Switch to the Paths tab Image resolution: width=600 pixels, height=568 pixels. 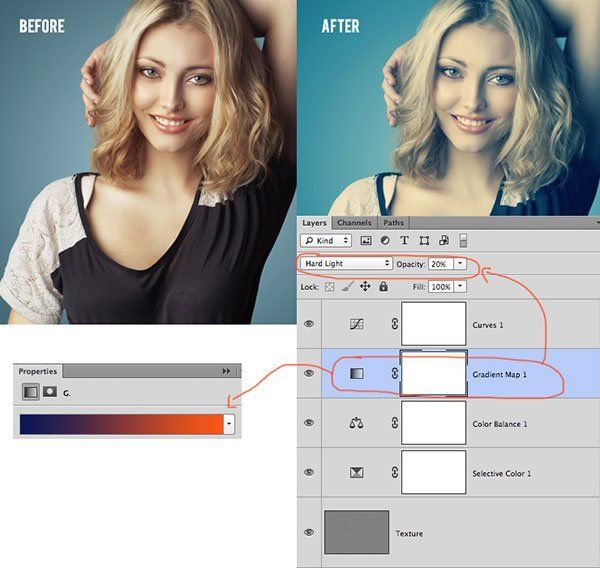point(393,223)
